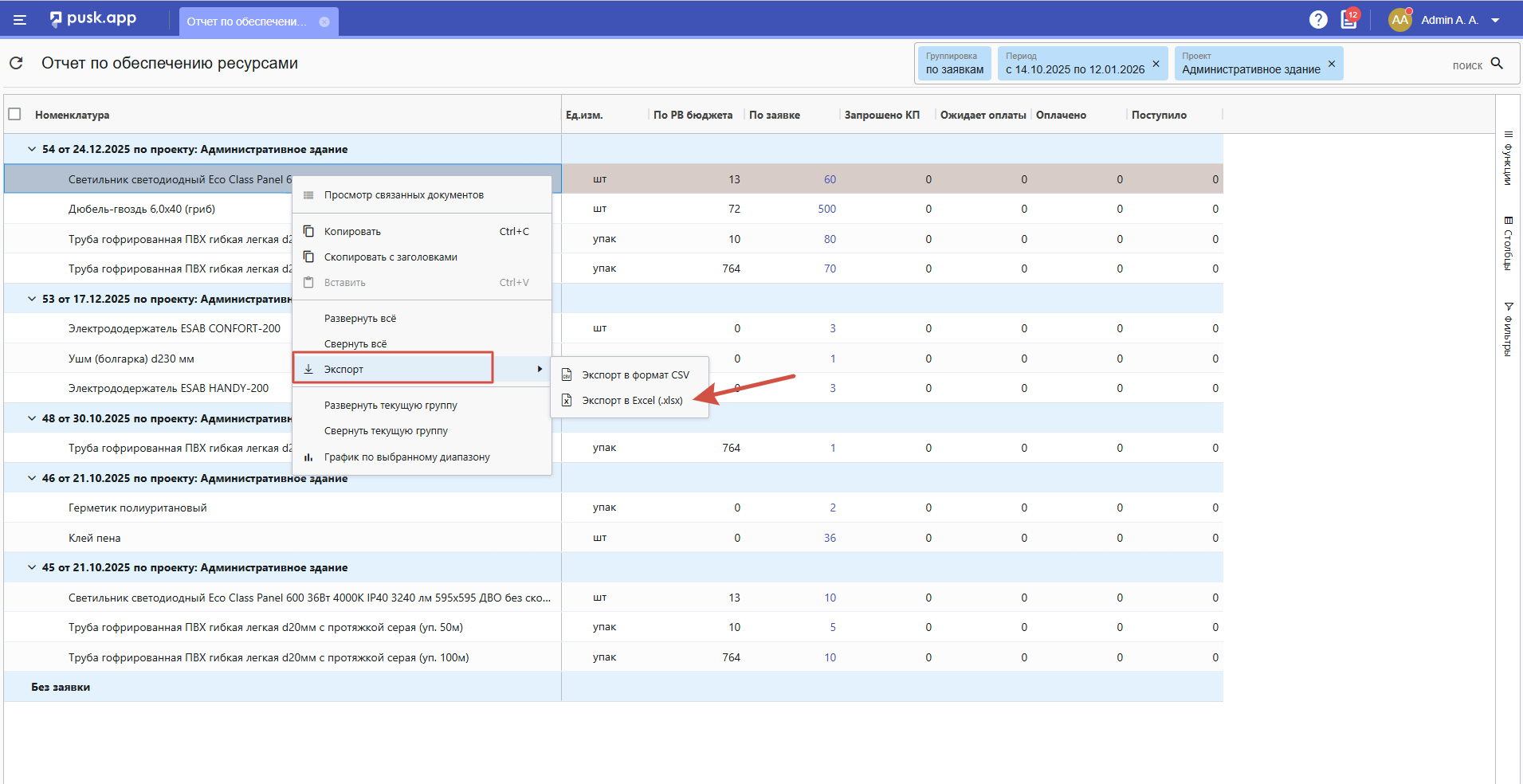The height and width of the screenshot is (784, 1523).
Task: Click the search magnifier icon
Action: click(1497, 64)
